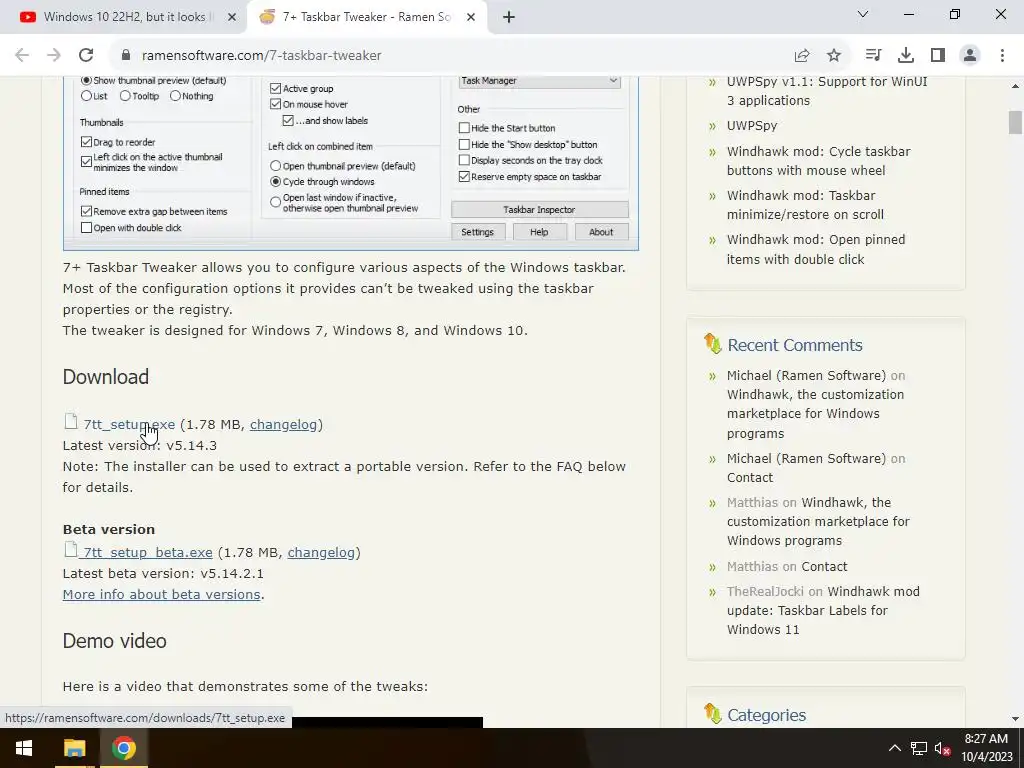The width and height of the screenshot is (1024, 768).
Task: Click the Categories heading icon
Action: (x=712, y=714)
